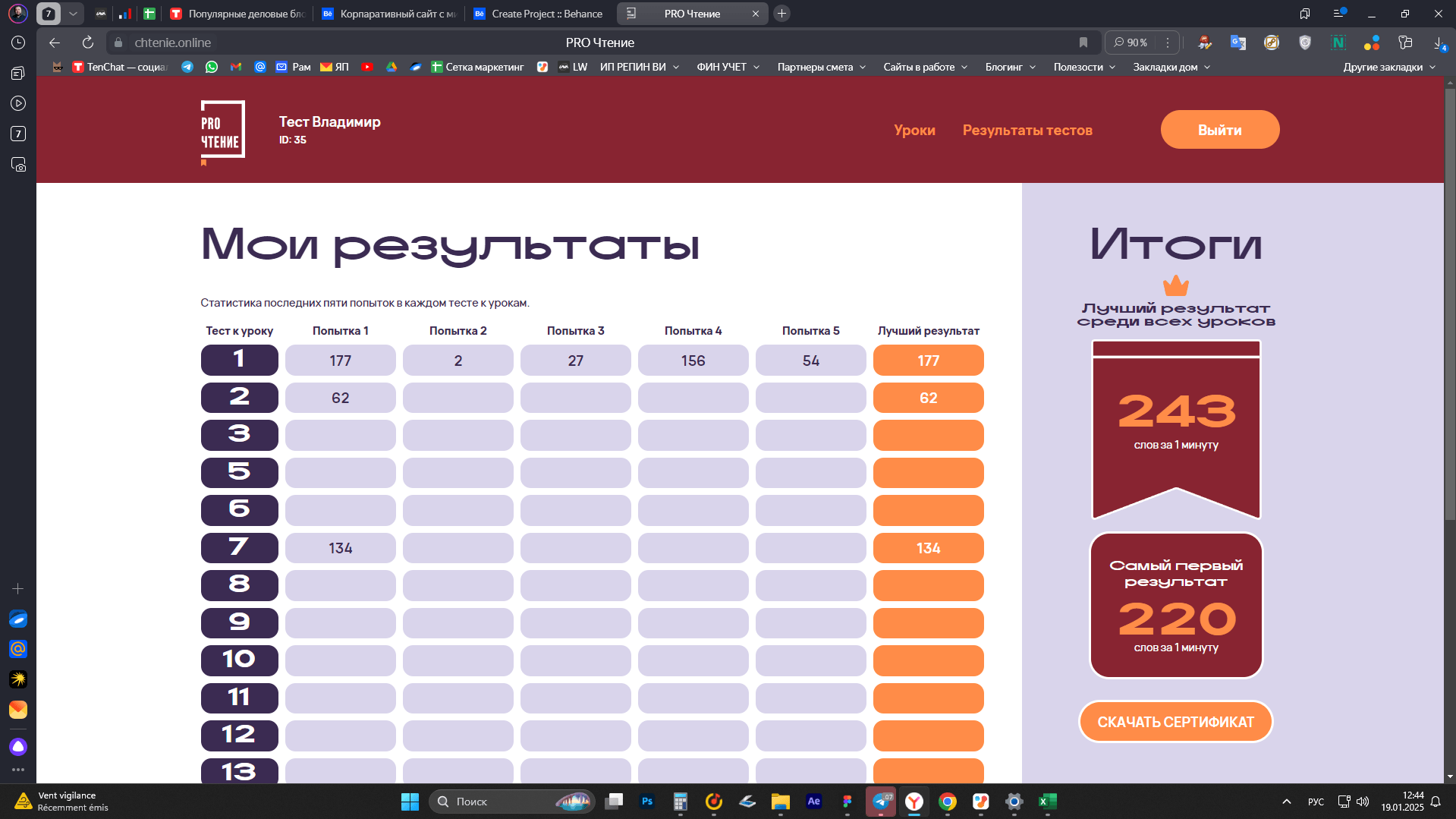
Task: Open Excel from the taskbar
Action: (1048, 802)
